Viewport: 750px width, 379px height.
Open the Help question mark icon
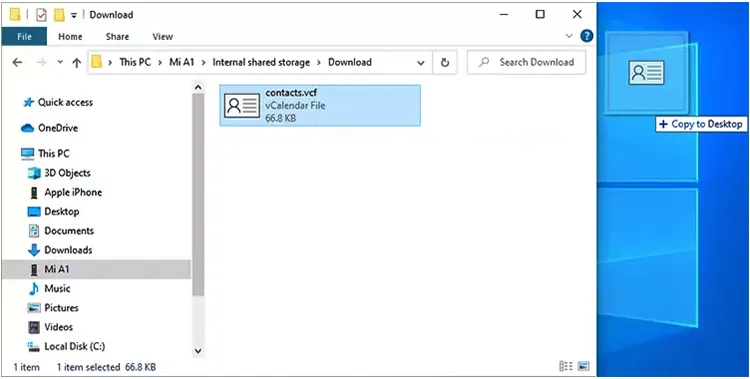pyautogui.click(x=586, y=36)
